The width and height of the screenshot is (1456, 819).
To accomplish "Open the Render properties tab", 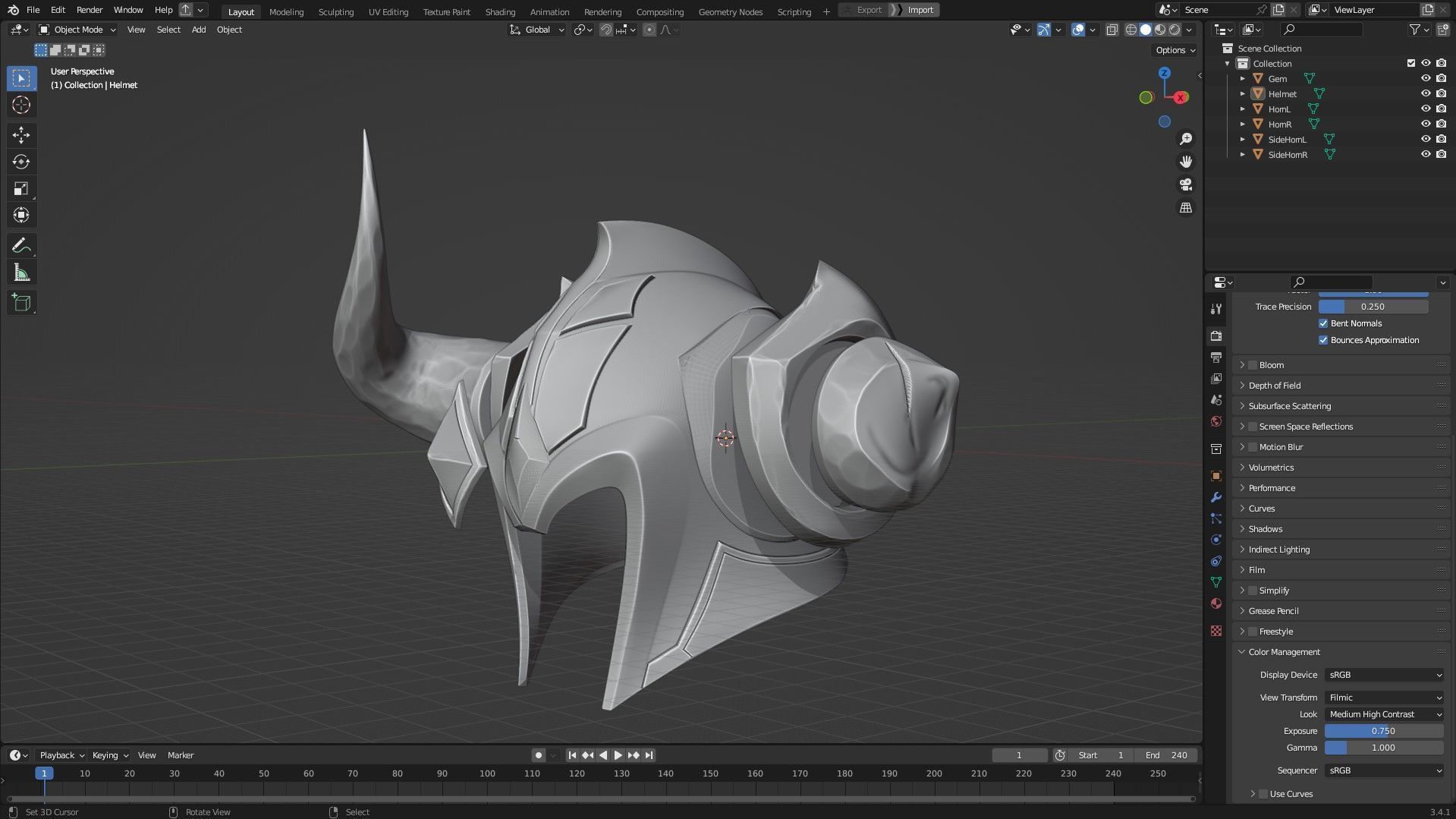I will coord(1216,335).
